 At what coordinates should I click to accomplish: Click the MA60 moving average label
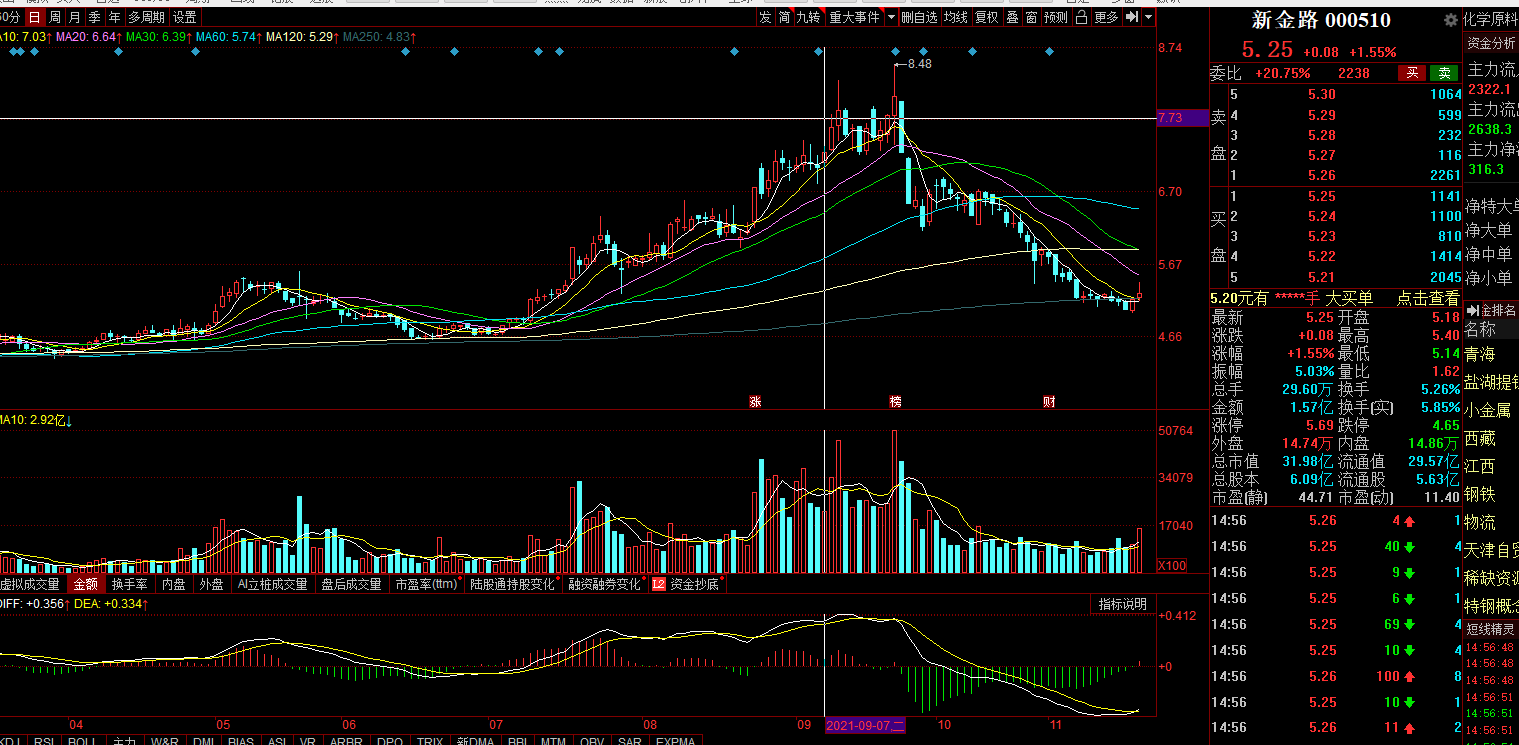[228, 37]
